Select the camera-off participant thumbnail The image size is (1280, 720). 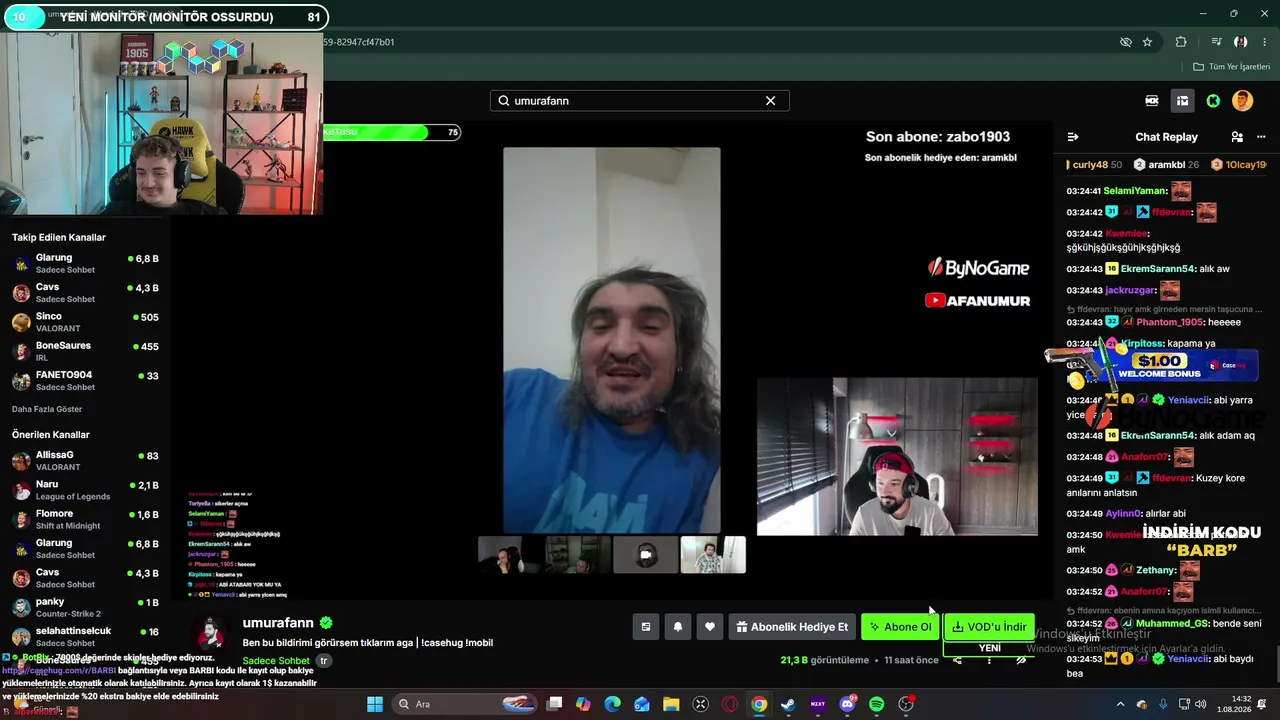[x=645, y=555]
